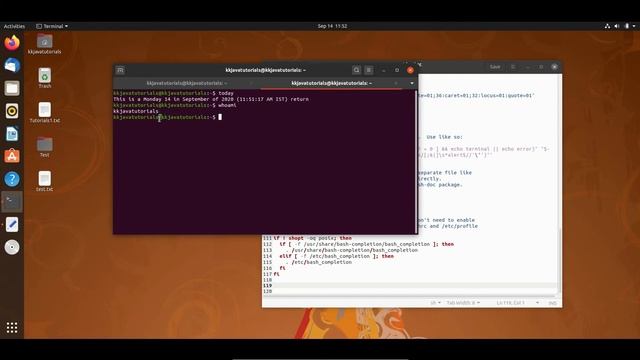Switch to the first terminal tab
640x360 pixels.
(187, 83)
